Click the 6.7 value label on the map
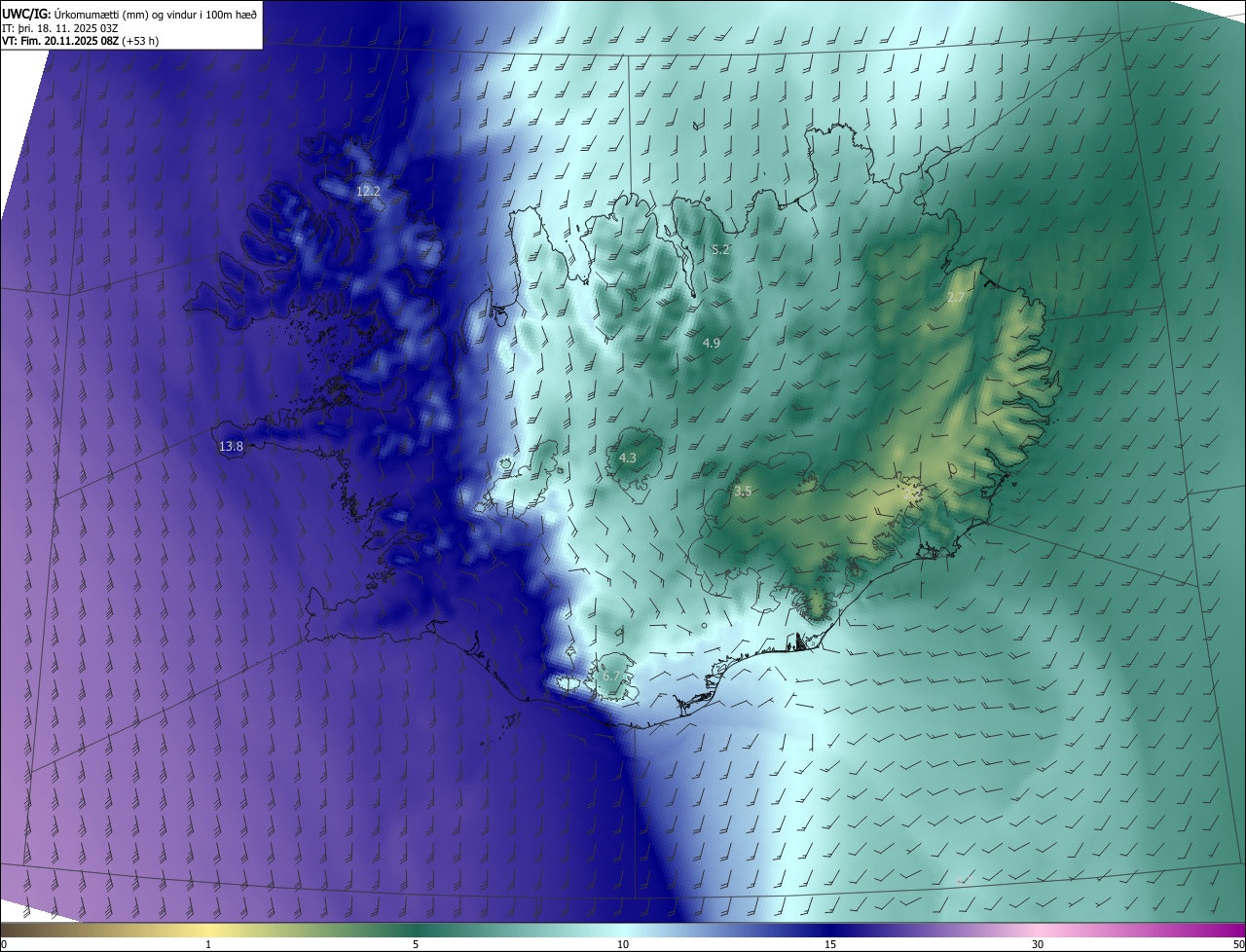1246x952 pixels. click(611, 676)
